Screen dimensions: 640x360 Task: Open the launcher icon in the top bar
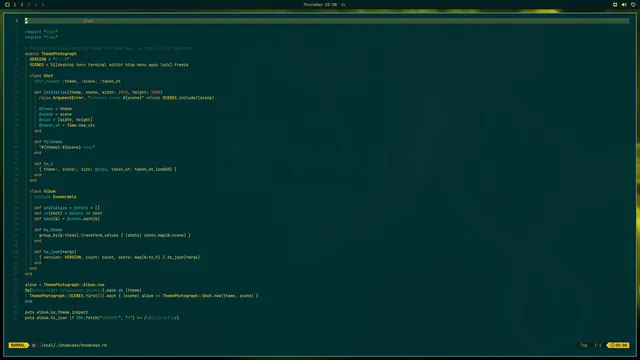pyautogui.click(x=7, y=4)
